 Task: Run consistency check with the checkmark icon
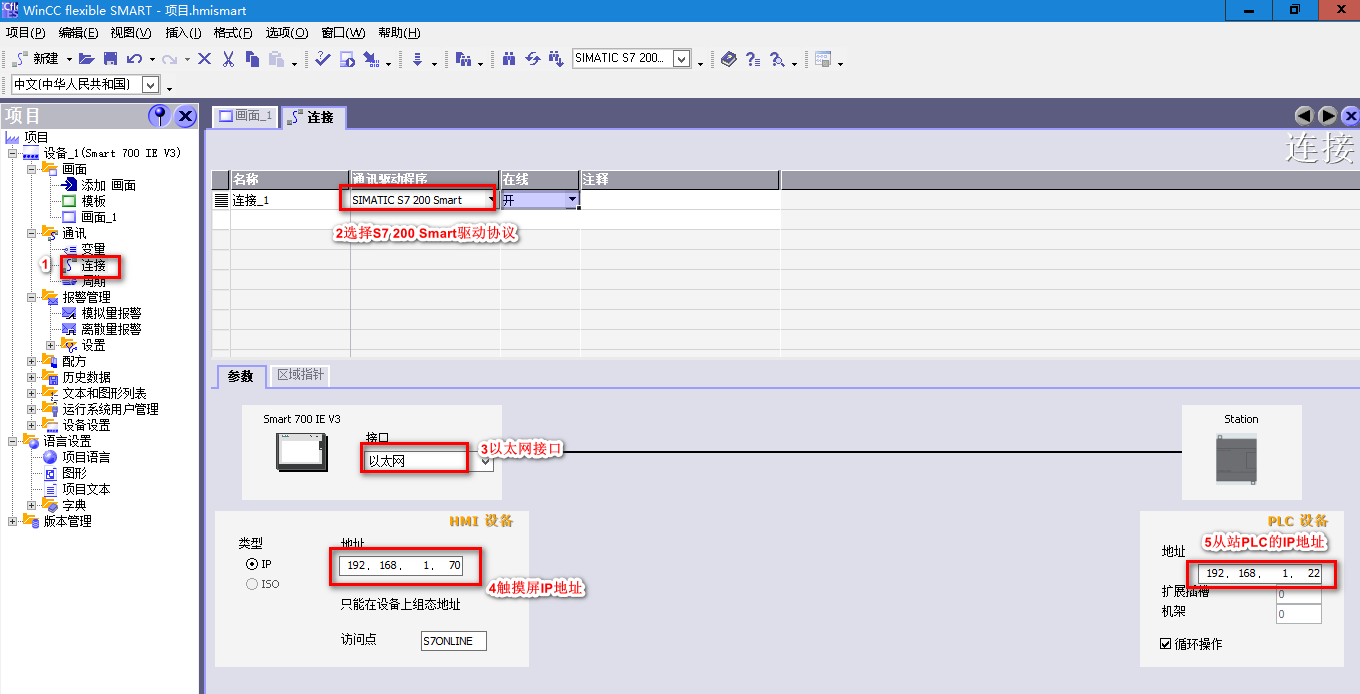pyautogui.click(x=322, y=59)
